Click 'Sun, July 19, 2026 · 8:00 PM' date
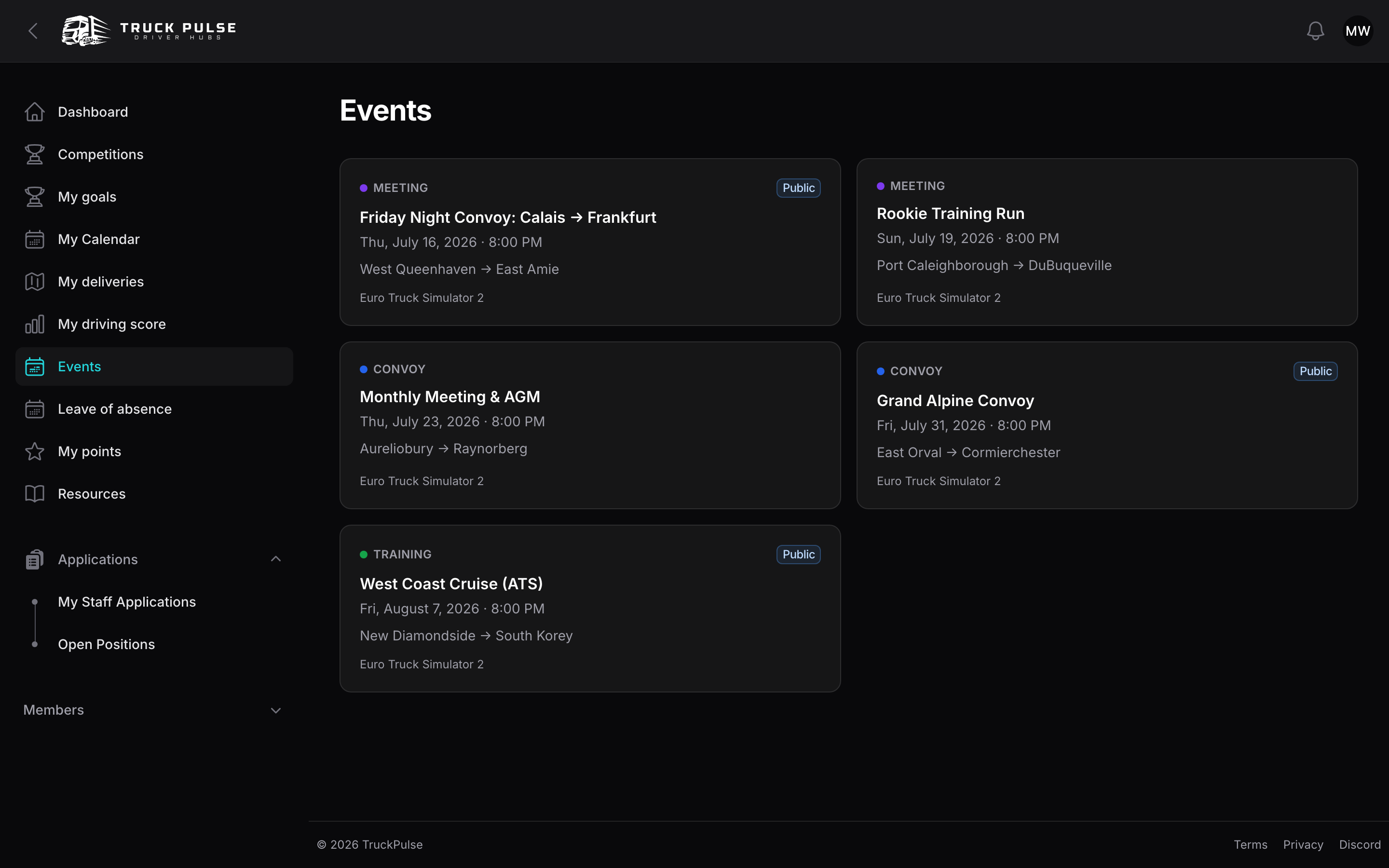This screenshot has height=868, width=1389. point(967,239)
